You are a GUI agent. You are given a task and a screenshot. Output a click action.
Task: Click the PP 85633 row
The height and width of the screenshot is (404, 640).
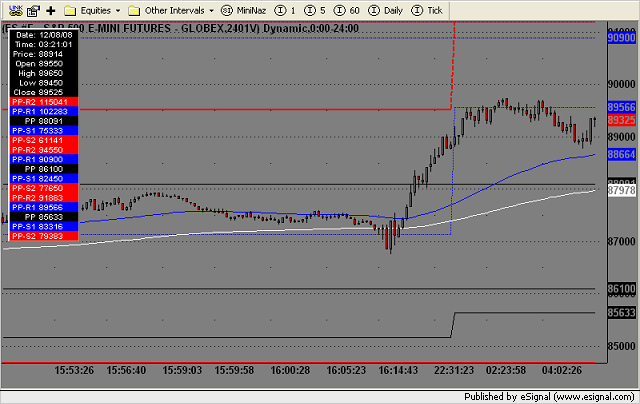pos(44,217)
